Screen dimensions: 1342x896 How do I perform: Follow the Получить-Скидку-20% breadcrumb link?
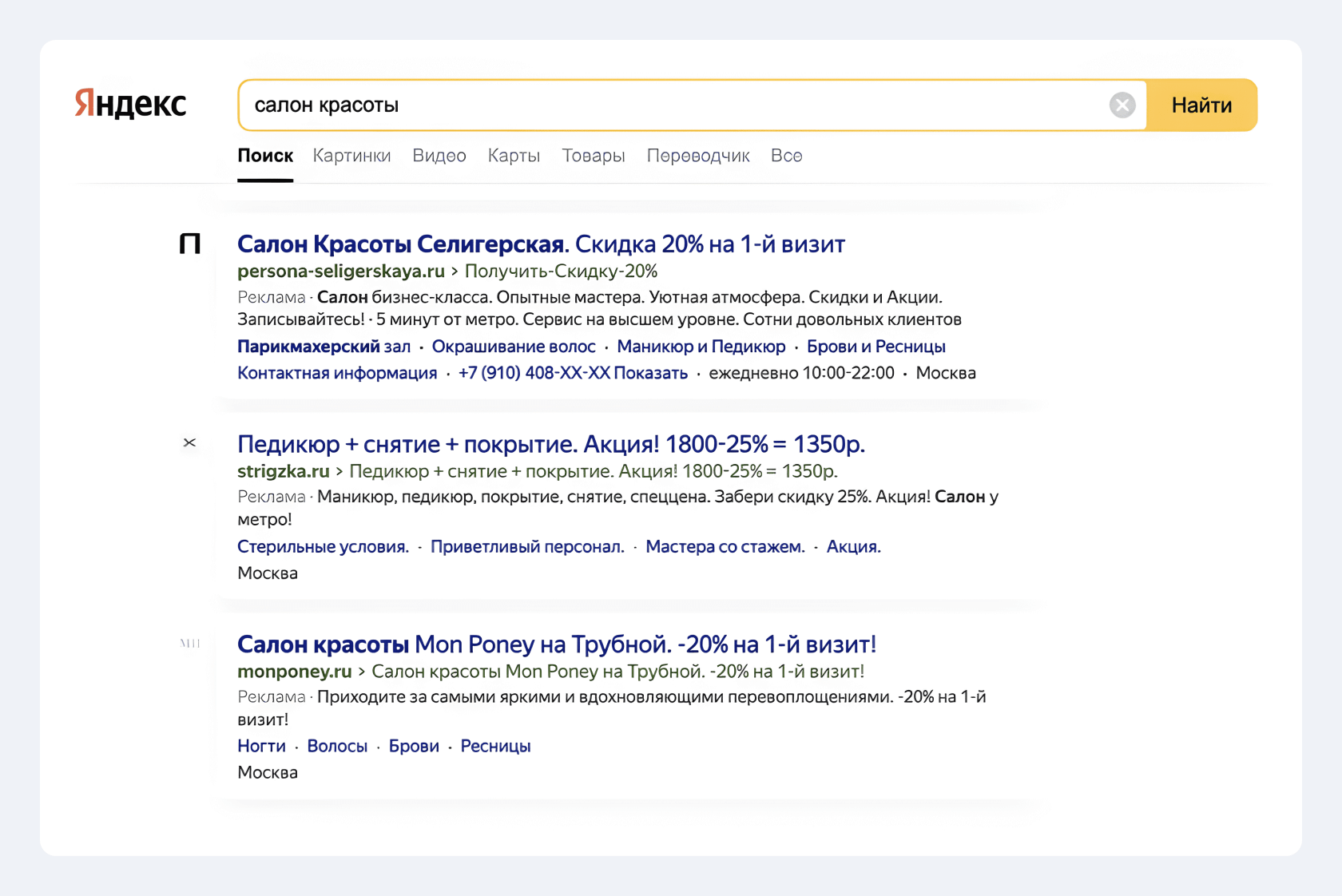[x=561, y=272]
